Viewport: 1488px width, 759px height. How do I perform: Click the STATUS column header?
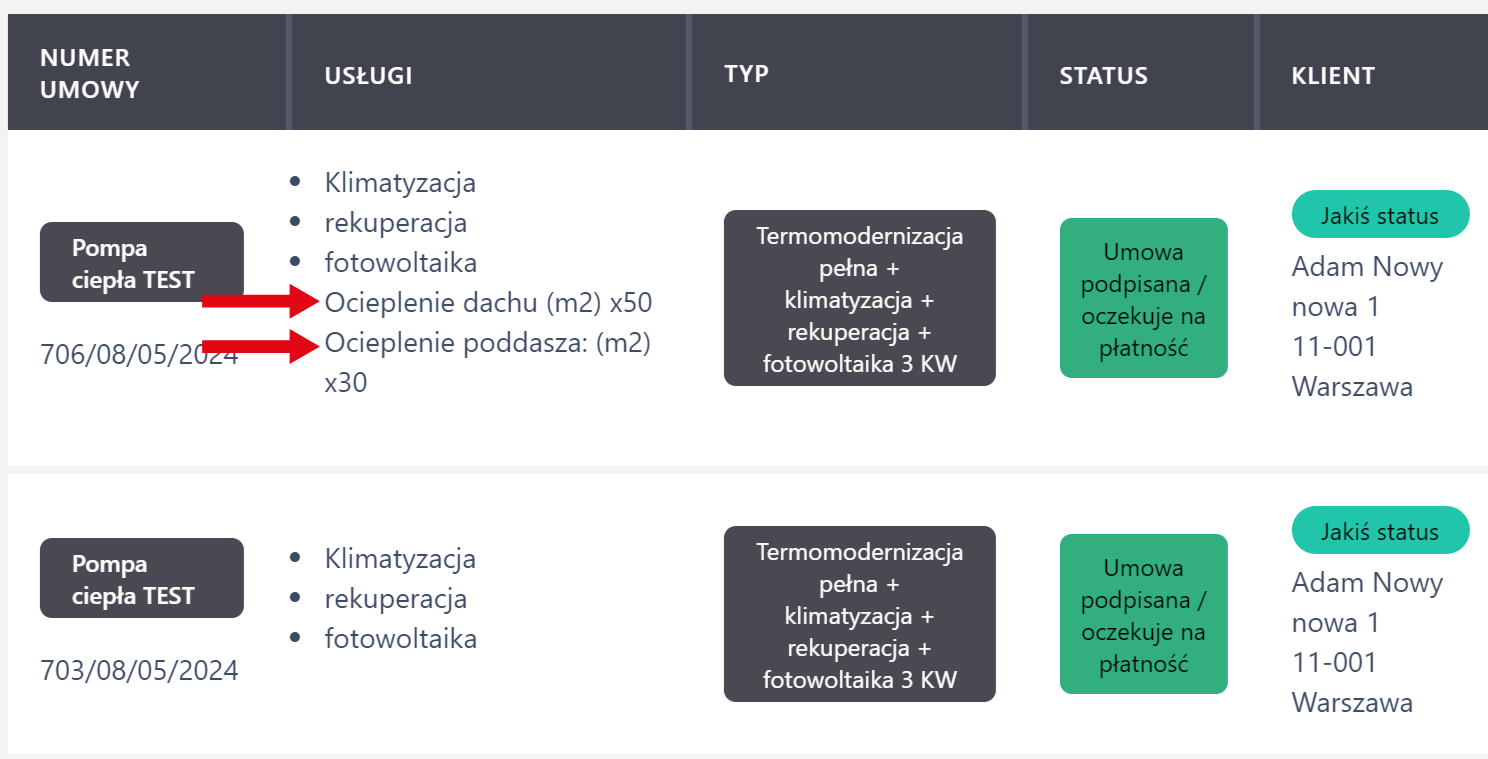1103,76
